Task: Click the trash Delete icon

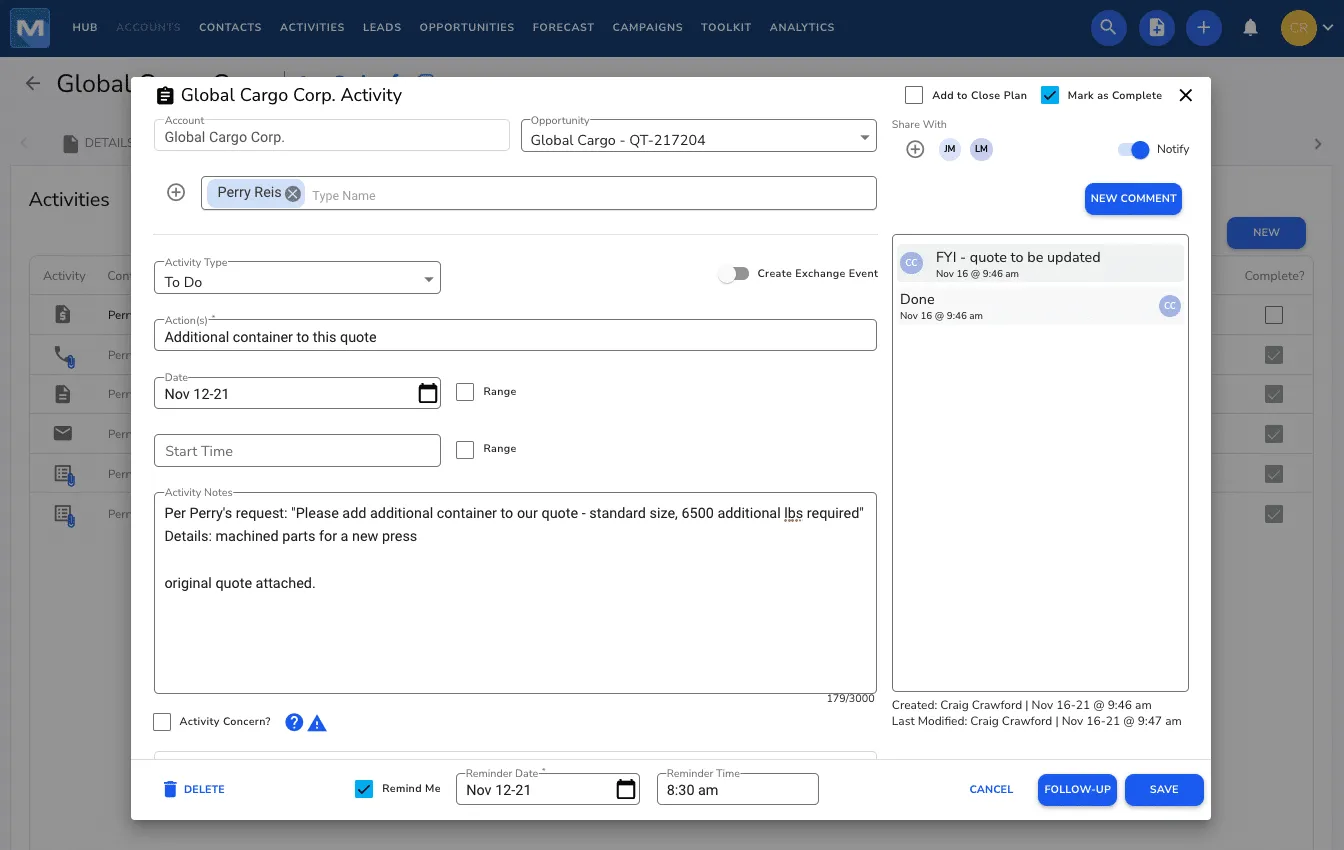Action: [x=170, y=790]
